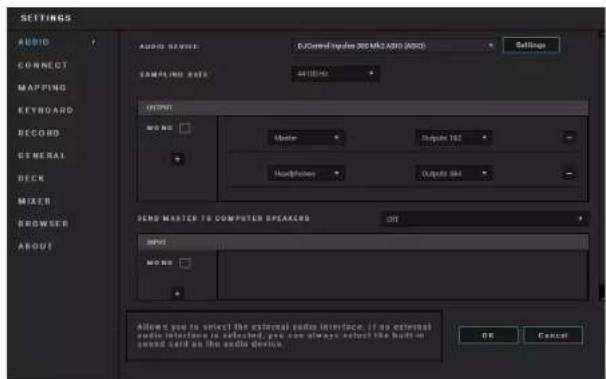The image size is (606, 379).
Task: Click the Input section header
Action: coord(363,242)
